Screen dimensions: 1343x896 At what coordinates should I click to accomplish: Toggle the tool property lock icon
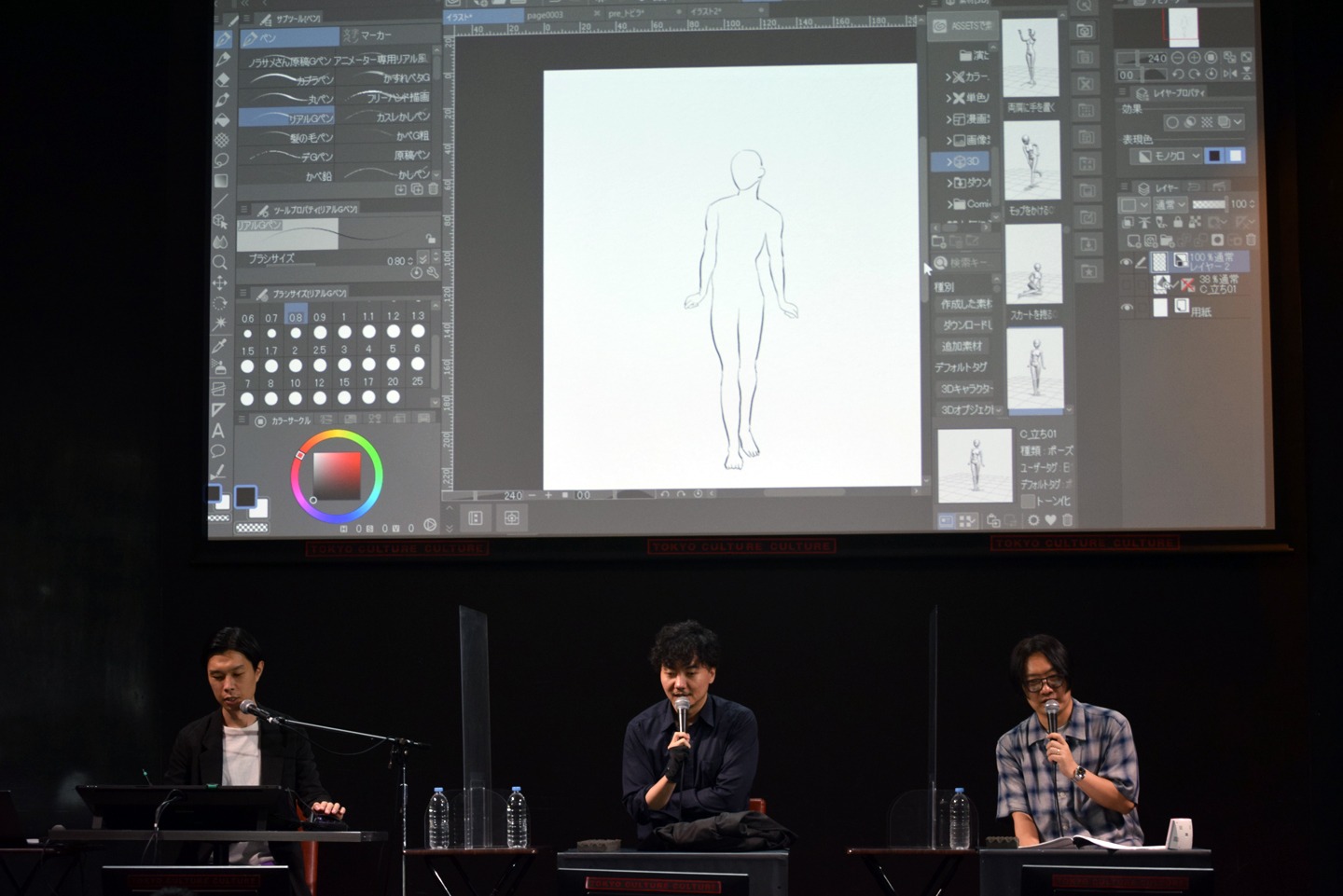pyautogui.click(x=430, y=239)
